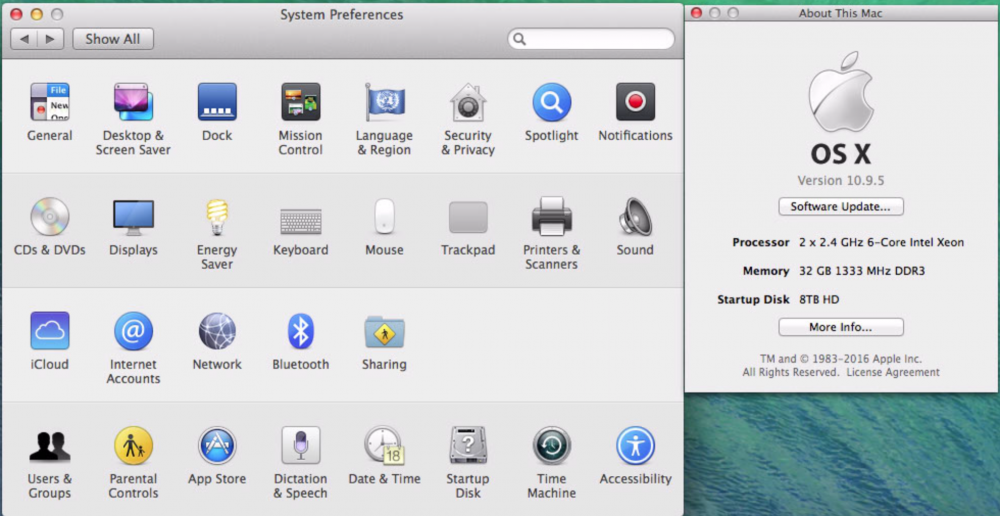Click the System Preferences search field
Screen dimensions: 1000x516
coord(591,39)
